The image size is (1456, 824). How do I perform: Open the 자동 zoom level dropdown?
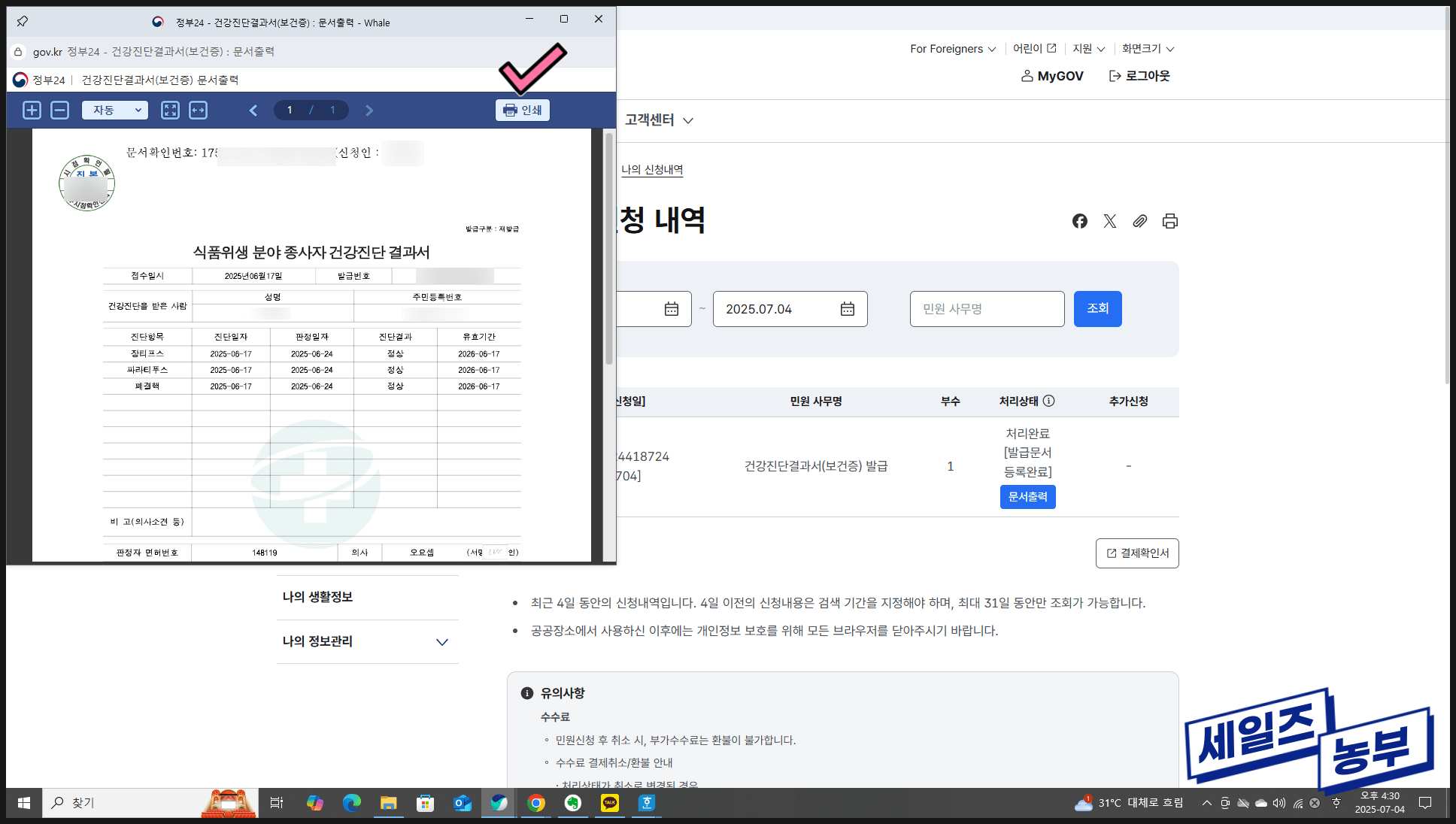click(115, 111)
